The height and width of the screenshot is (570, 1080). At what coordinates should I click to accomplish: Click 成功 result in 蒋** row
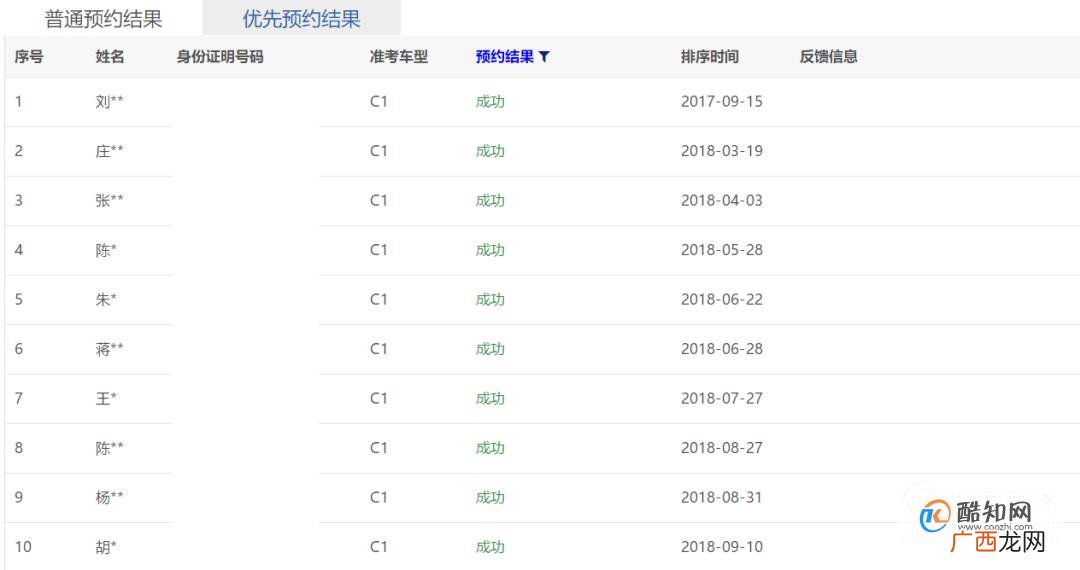point(490,349)
